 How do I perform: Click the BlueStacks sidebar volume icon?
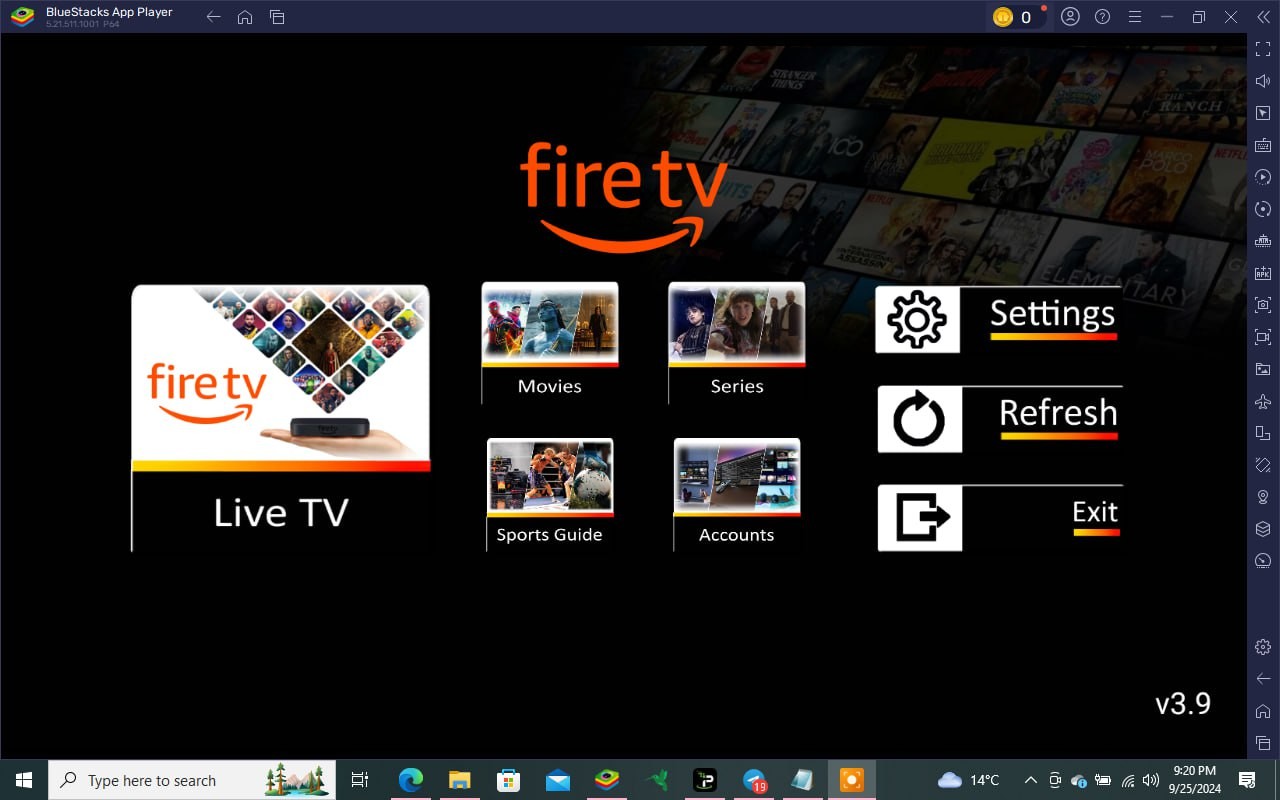point(1263,81)
